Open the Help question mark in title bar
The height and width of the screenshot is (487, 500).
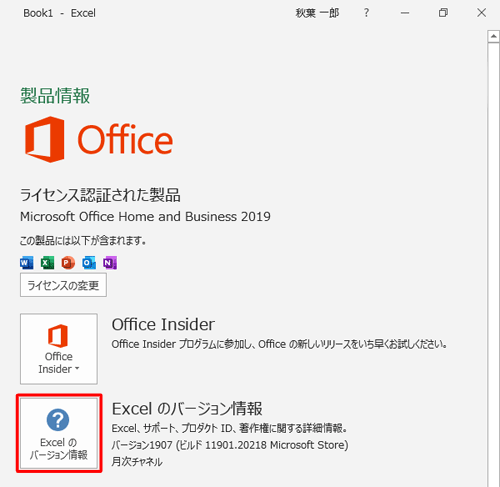[x=366, y=13]
